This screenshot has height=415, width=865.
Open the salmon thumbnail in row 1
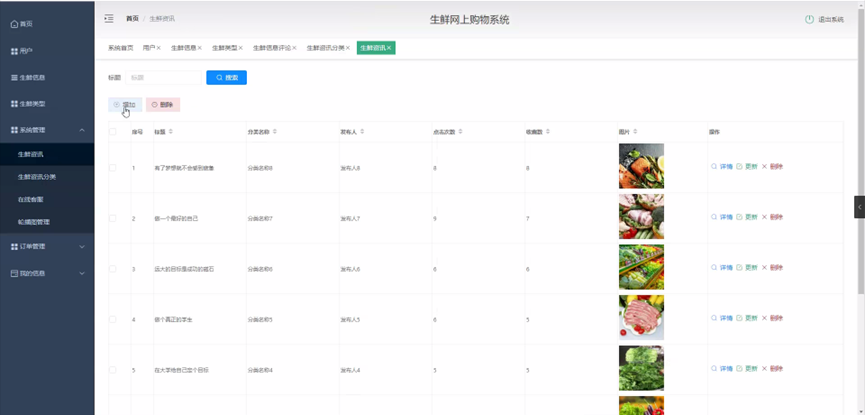pyautogui.click(x=641, y=166)
